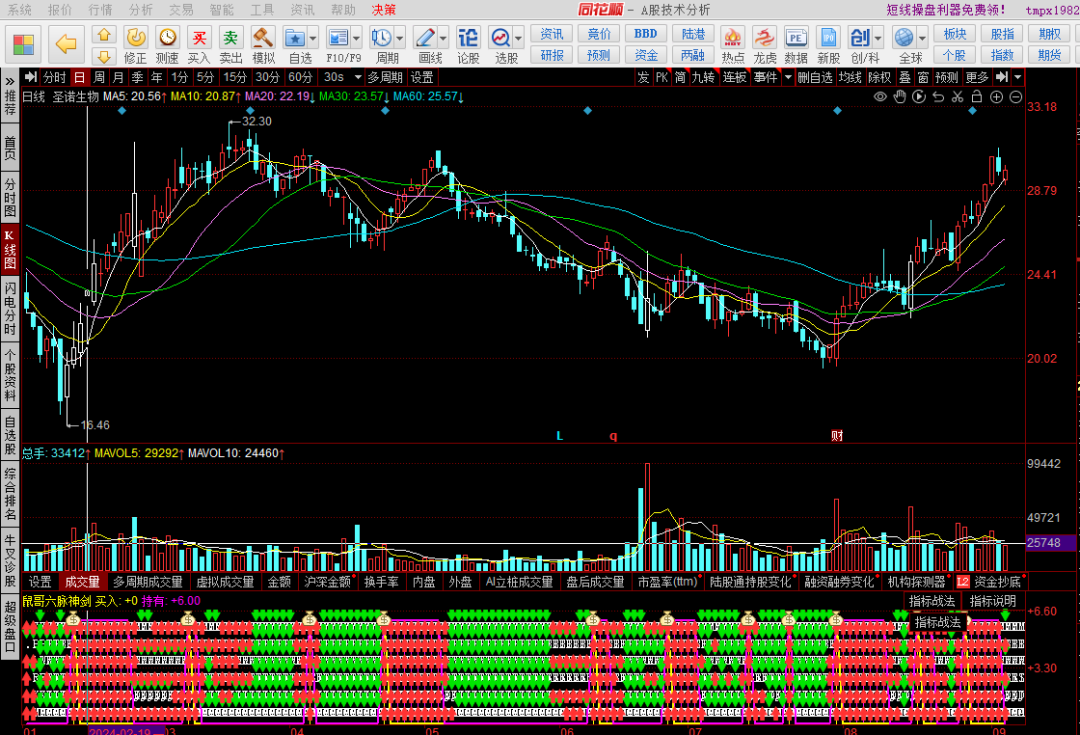Click the yellow up arrow button

click(x=103, y=34)
